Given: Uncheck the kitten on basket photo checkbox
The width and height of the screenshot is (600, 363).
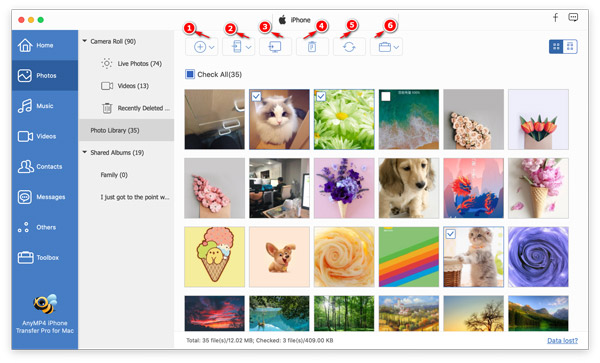Looking at the screenshot, I should coord(451,234).
